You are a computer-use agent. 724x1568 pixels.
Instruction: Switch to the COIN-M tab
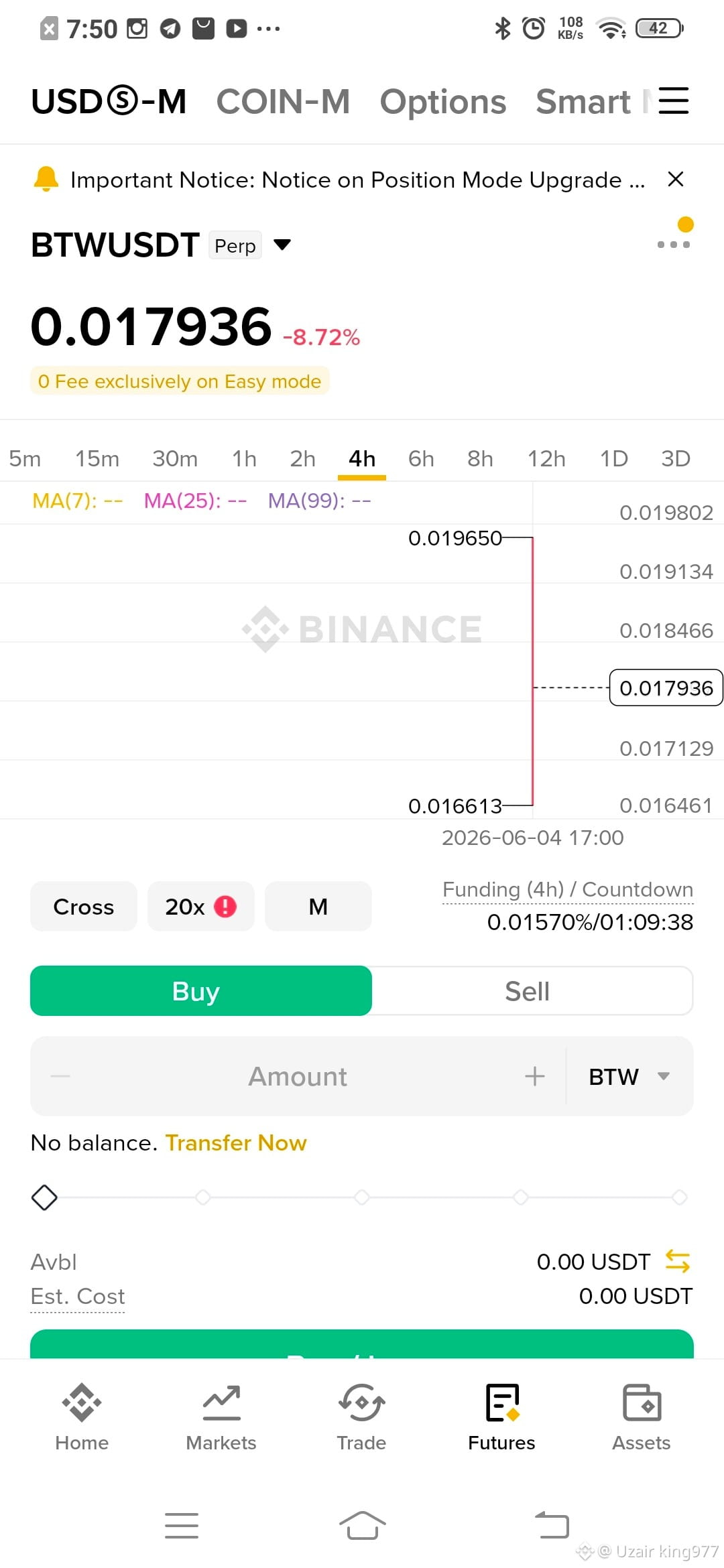pyautogui.click(x=283, y=101)
